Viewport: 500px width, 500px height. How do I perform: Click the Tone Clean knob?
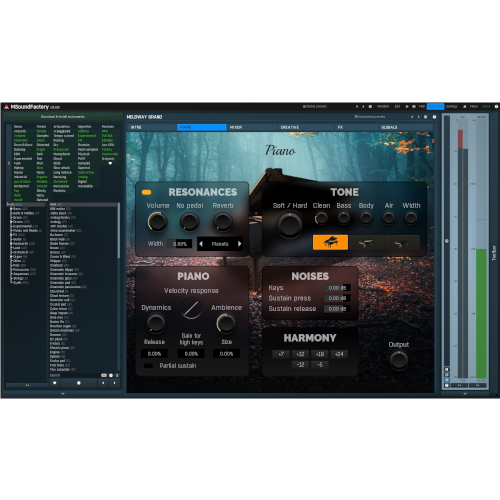click(321, 219)
